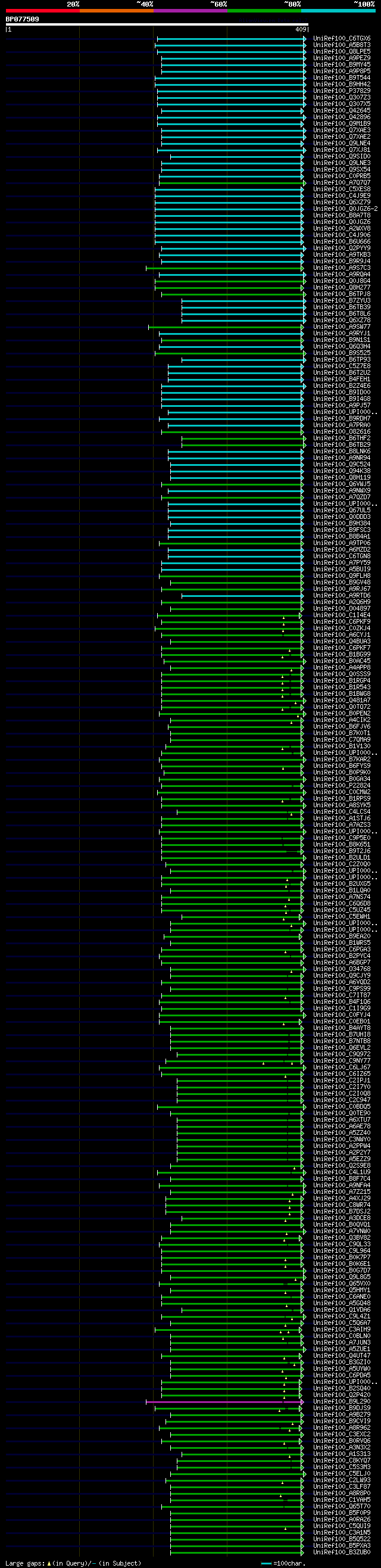Image resolution: width=381 pixels, height=1568 pixels.
Task: Select the UniRef100_C4LCS4 entry
Action: (x=342, y=812)
